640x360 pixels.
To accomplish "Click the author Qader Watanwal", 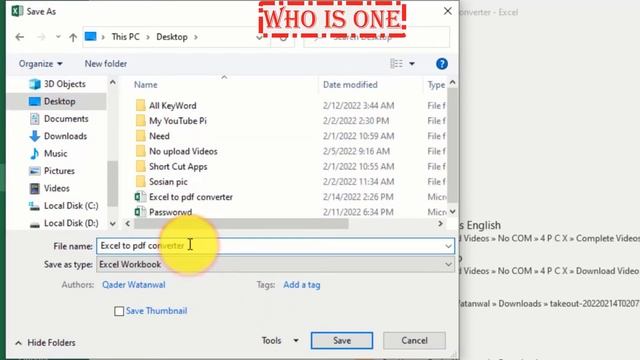I will (133, 285).
